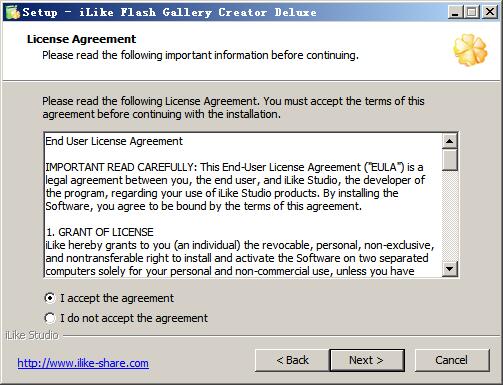Continue installation with Next button
Viewport: 503px width, 385px height.
point(367,360)
